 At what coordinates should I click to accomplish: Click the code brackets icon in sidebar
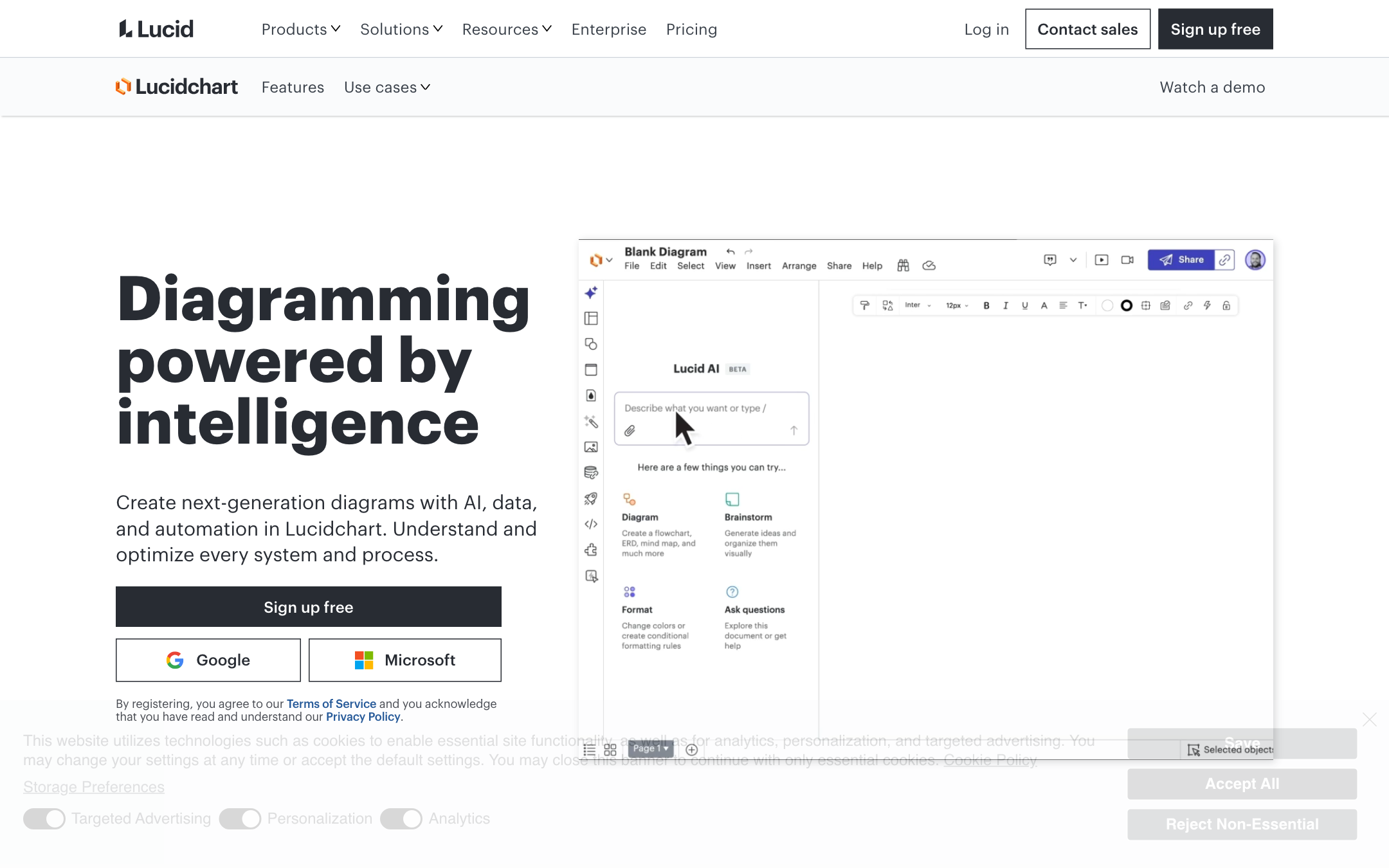tap(591, 524)
